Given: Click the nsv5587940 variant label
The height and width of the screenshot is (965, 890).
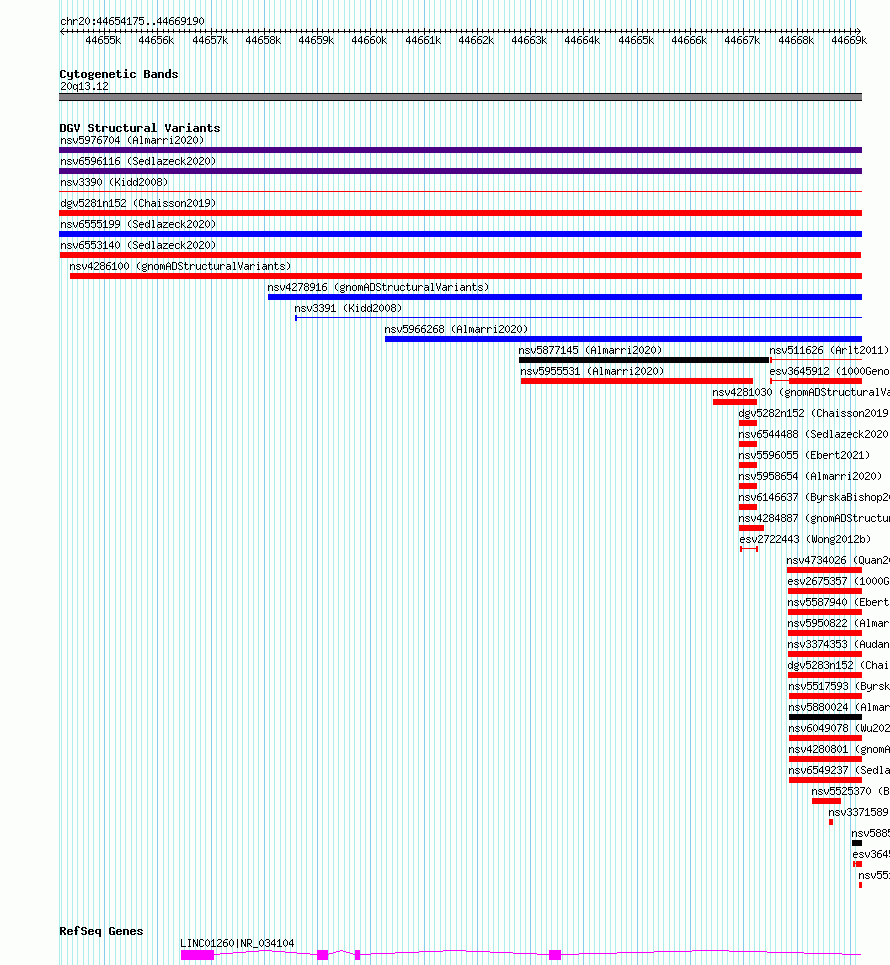Looking at the screenshot, I should [x=838, y=603].
